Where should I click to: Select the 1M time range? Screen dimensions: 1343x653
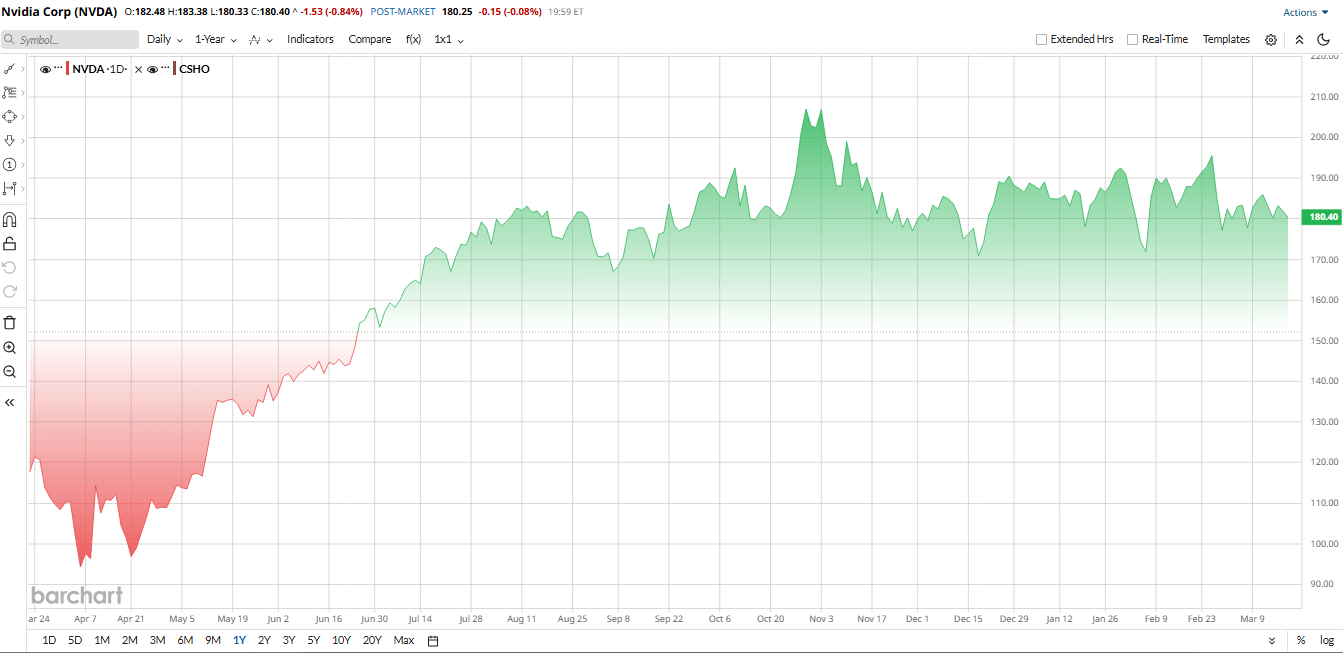(x=102, y=640)
